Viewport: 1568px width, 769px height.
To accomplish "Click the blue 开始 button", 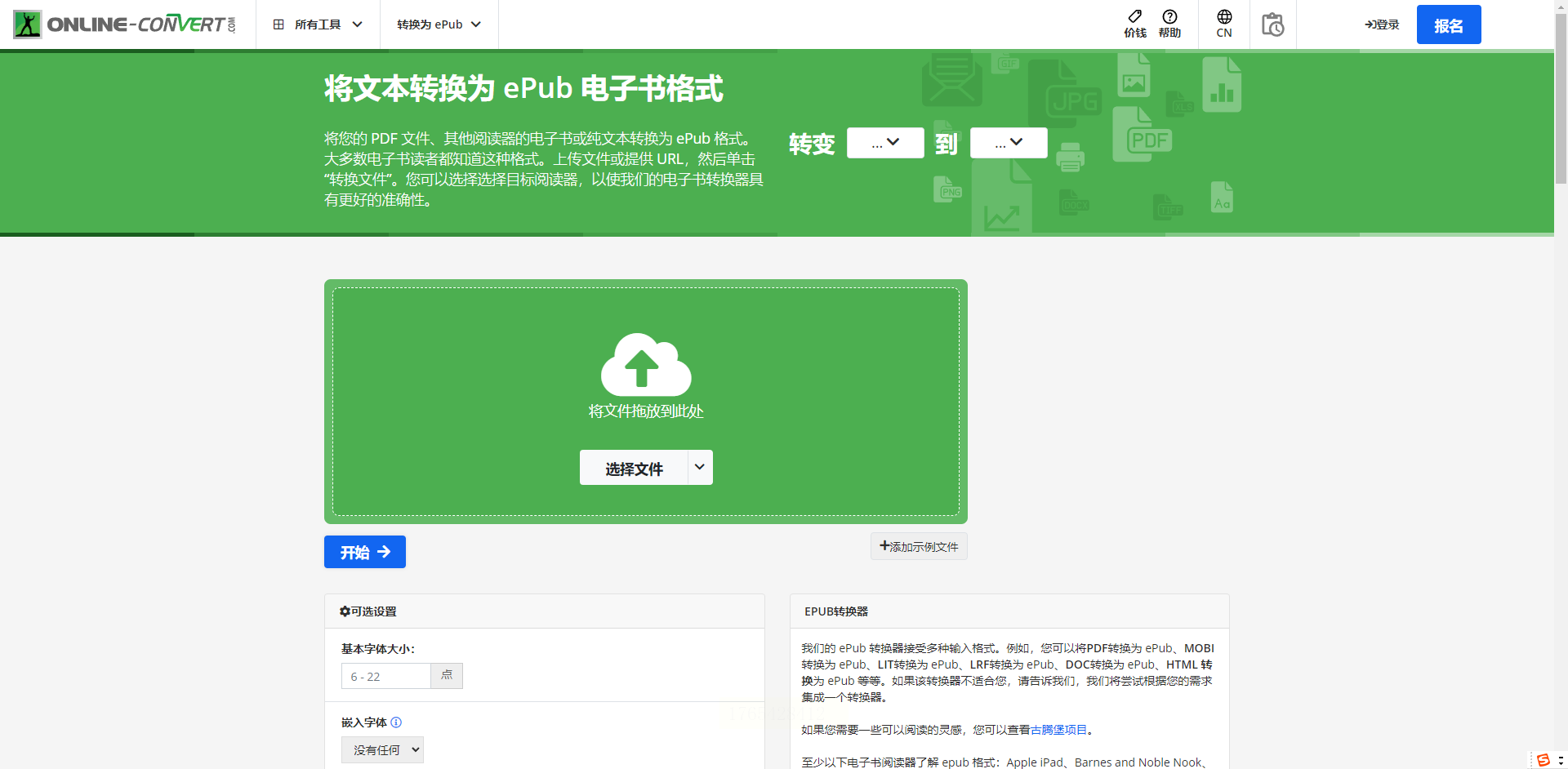I will (365, 552).
